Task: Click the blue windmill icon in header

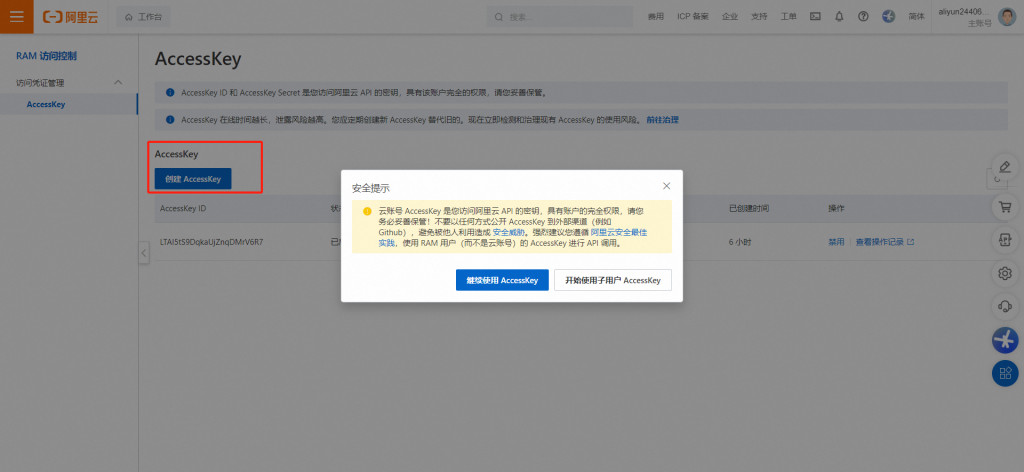Action: (888, 17)
